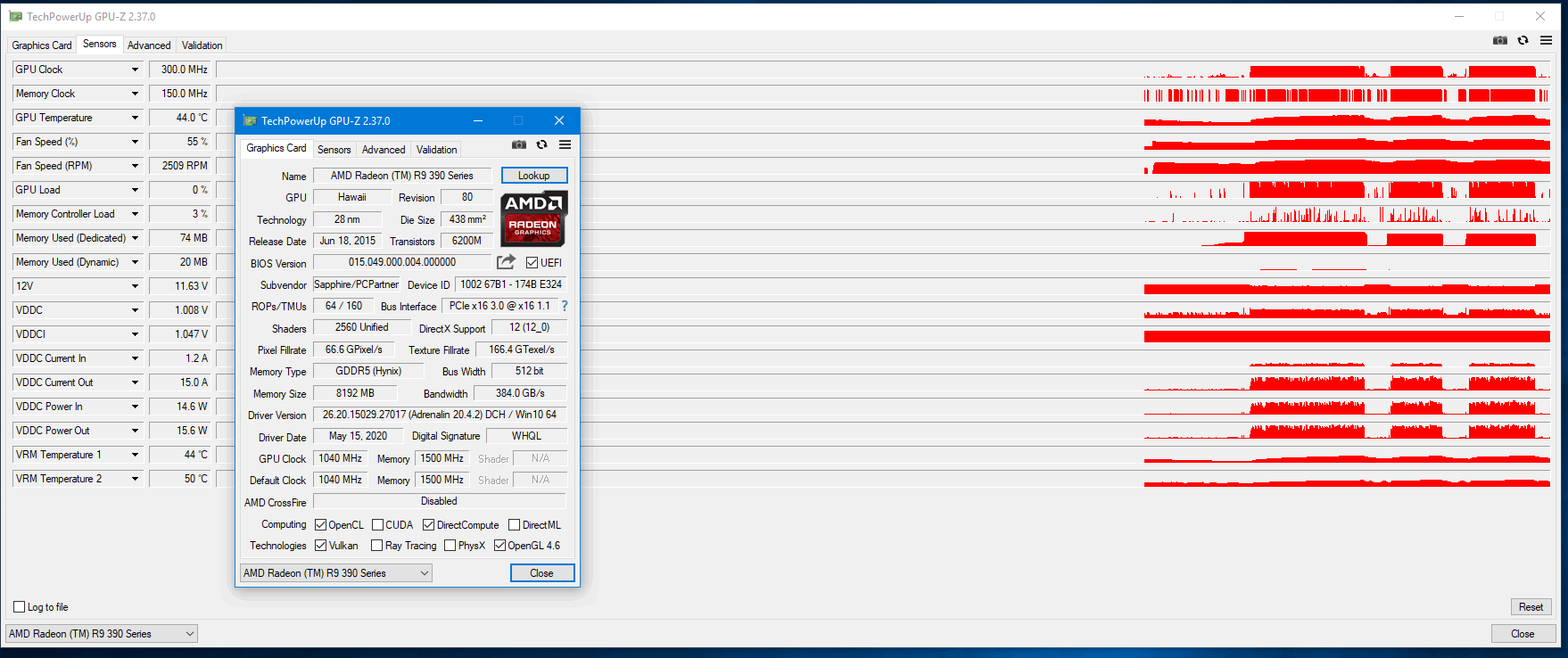
Task: Open Memory Used (Dynamic) sensor dropdown
Action: tap(136, 262)
